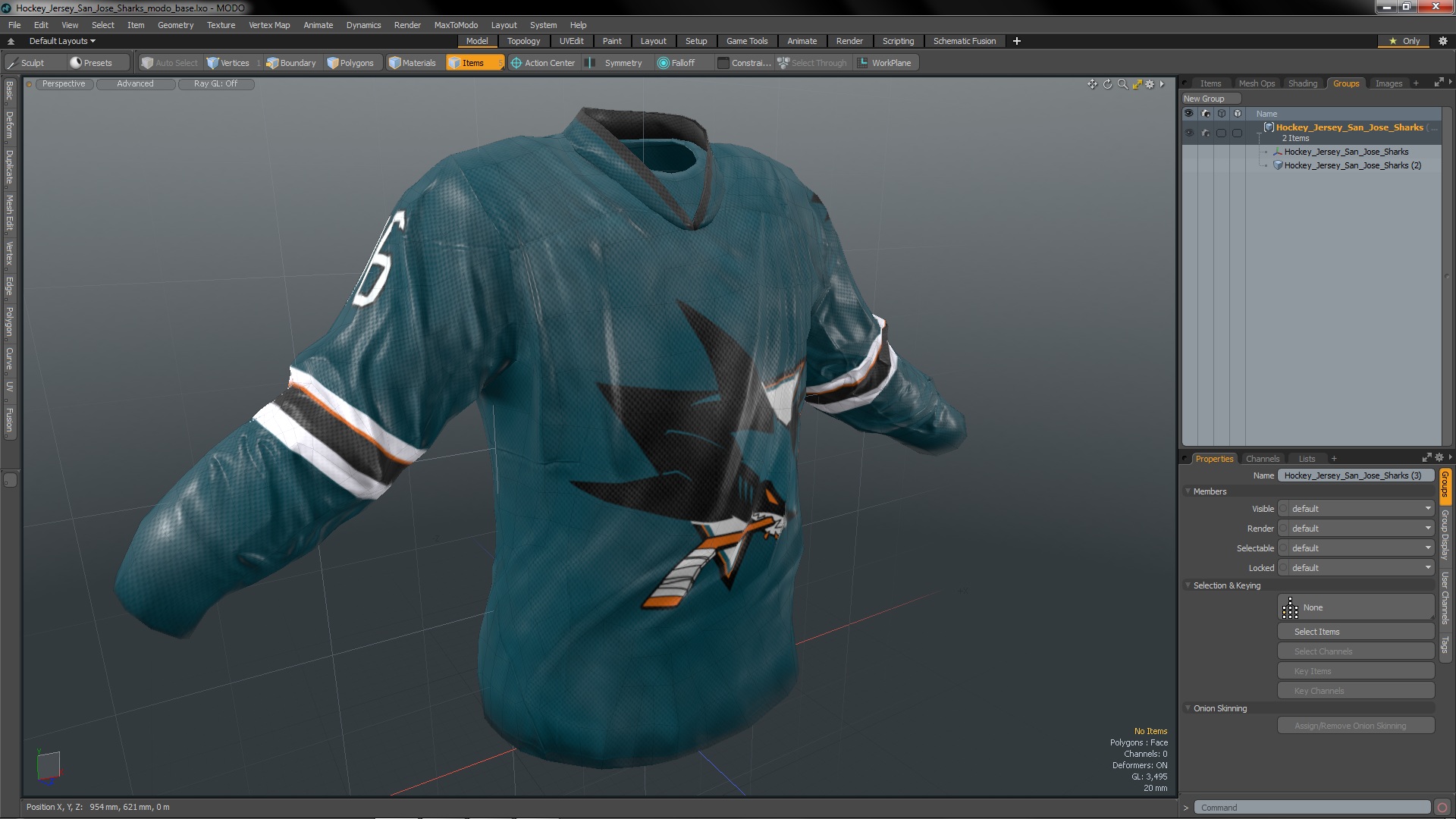
Task: Collapse the Members section
Action: [1188, 491]
